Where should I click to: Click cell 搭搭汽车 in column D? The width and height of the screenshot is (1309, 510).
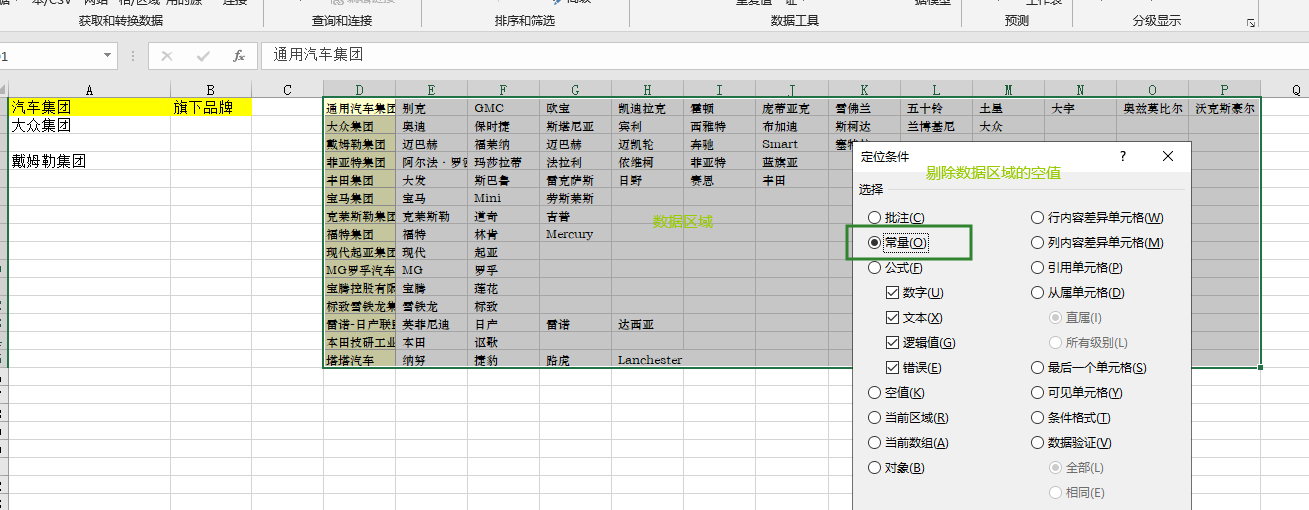pyautogui.click(x=360, y=360)
